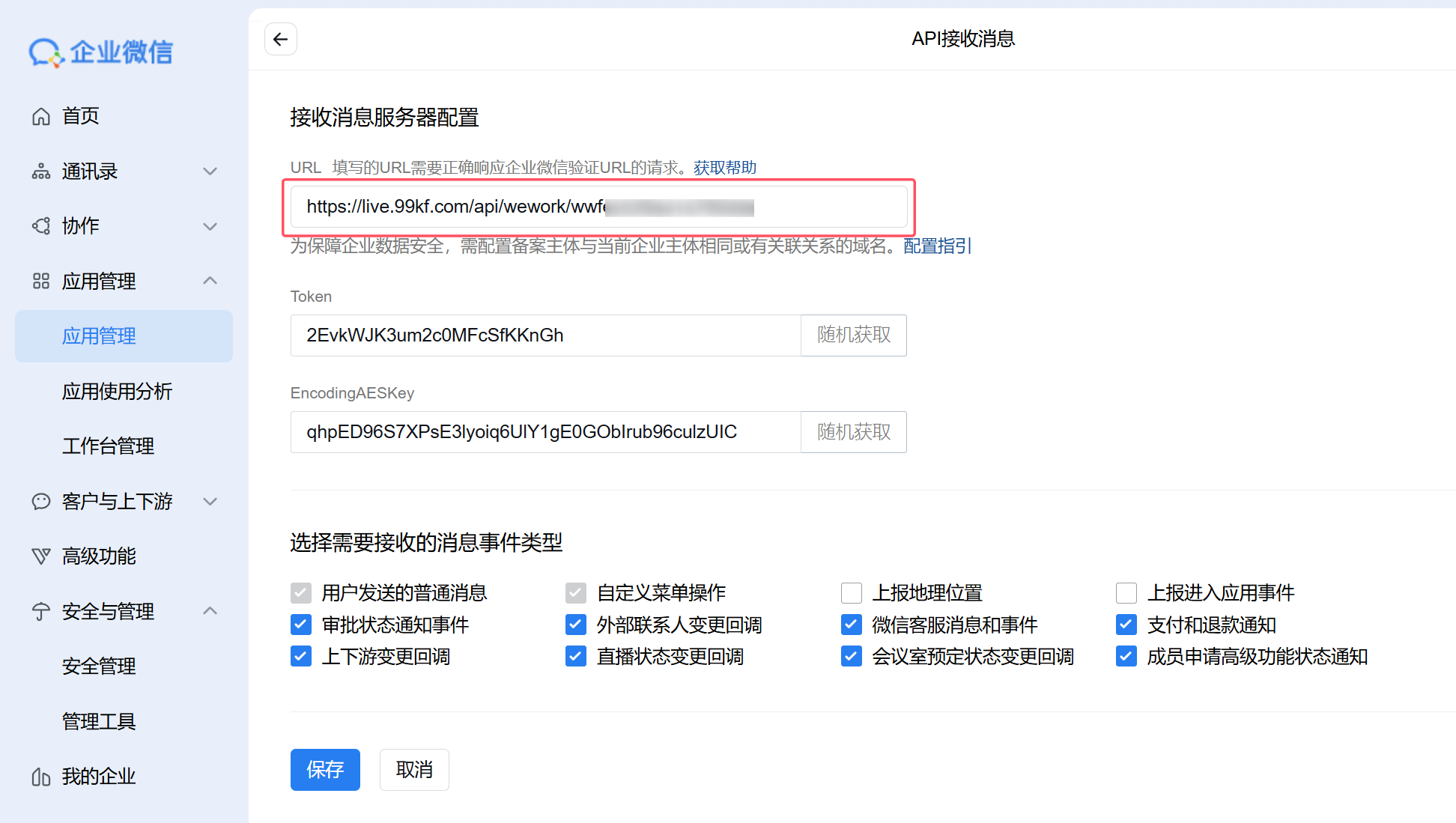Click the 客户与上下游 chat icon

click(41, 501)
